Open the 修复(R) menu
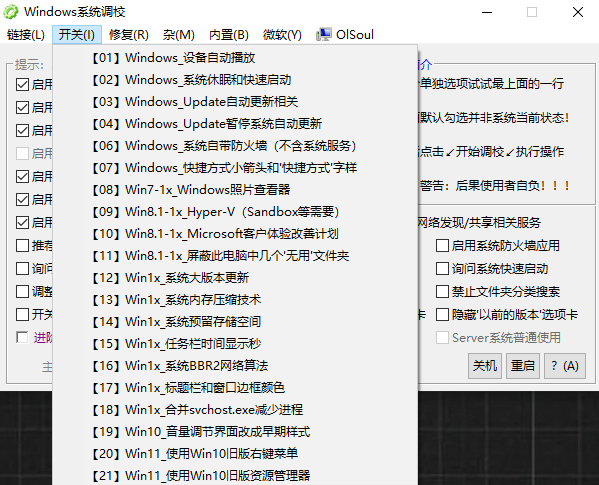 click(x=128, y=35)
